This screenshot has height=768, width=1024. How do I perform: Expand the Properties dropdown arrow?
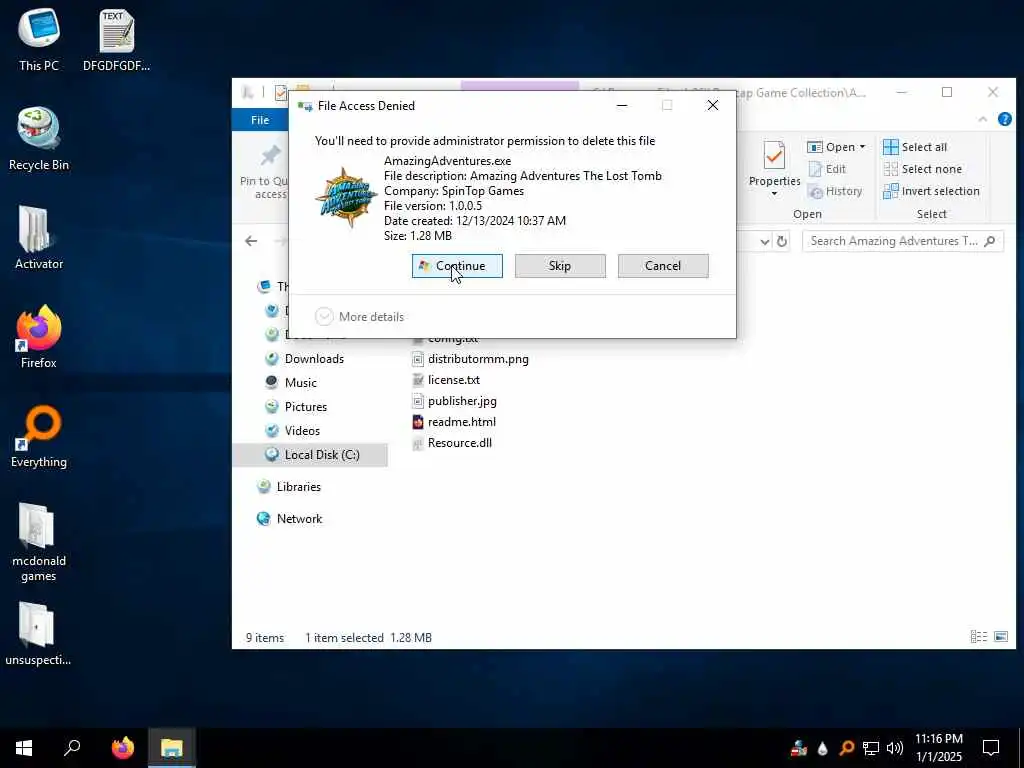775,193
